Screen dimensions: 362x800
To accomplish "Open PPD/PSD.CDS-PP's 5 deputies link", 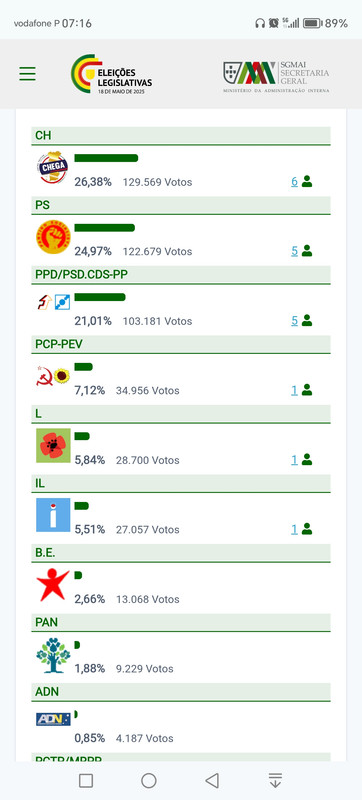I will pyautogui.click(x=294, y=320).
